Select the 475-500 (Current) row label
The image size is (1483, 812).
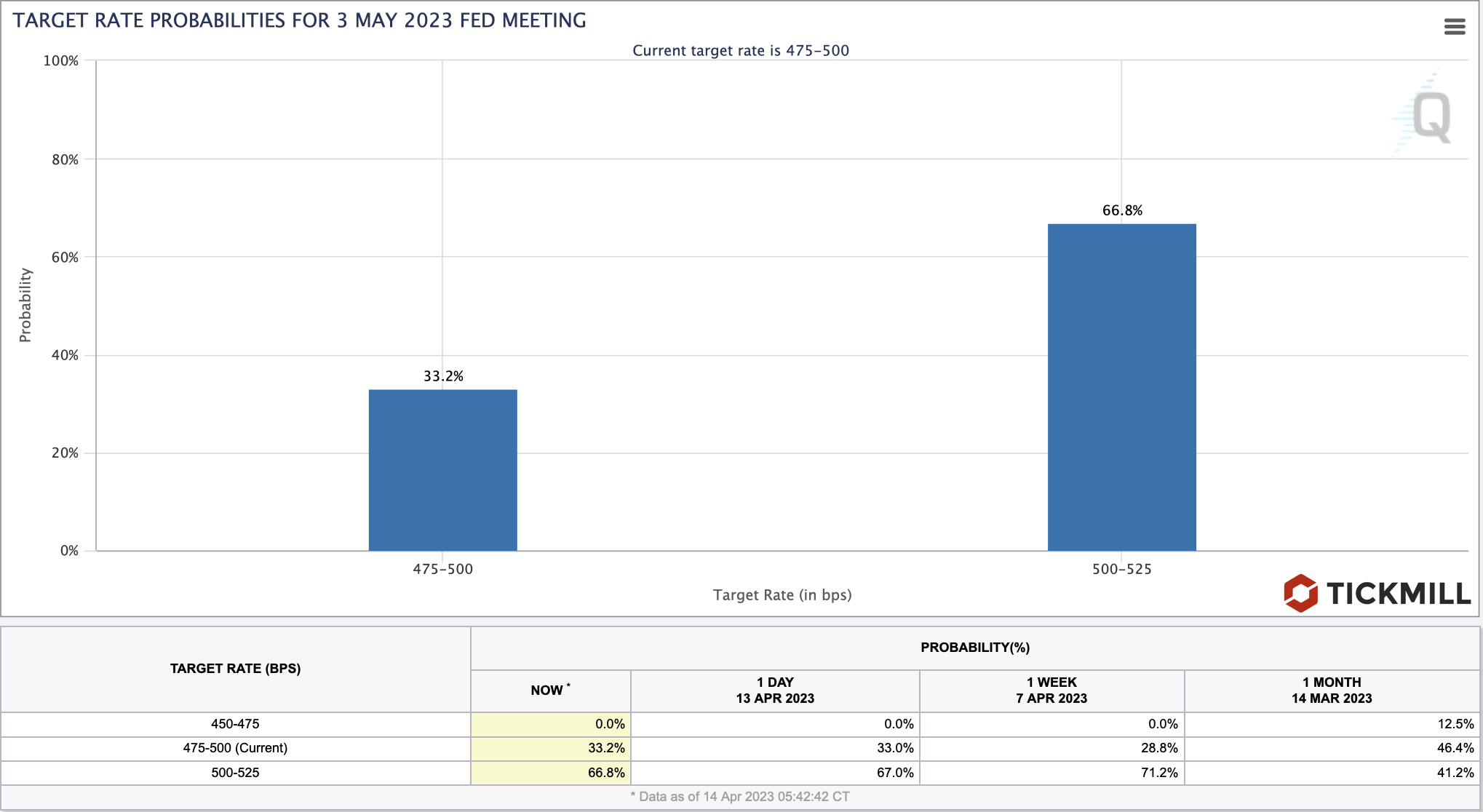[235, 748]
